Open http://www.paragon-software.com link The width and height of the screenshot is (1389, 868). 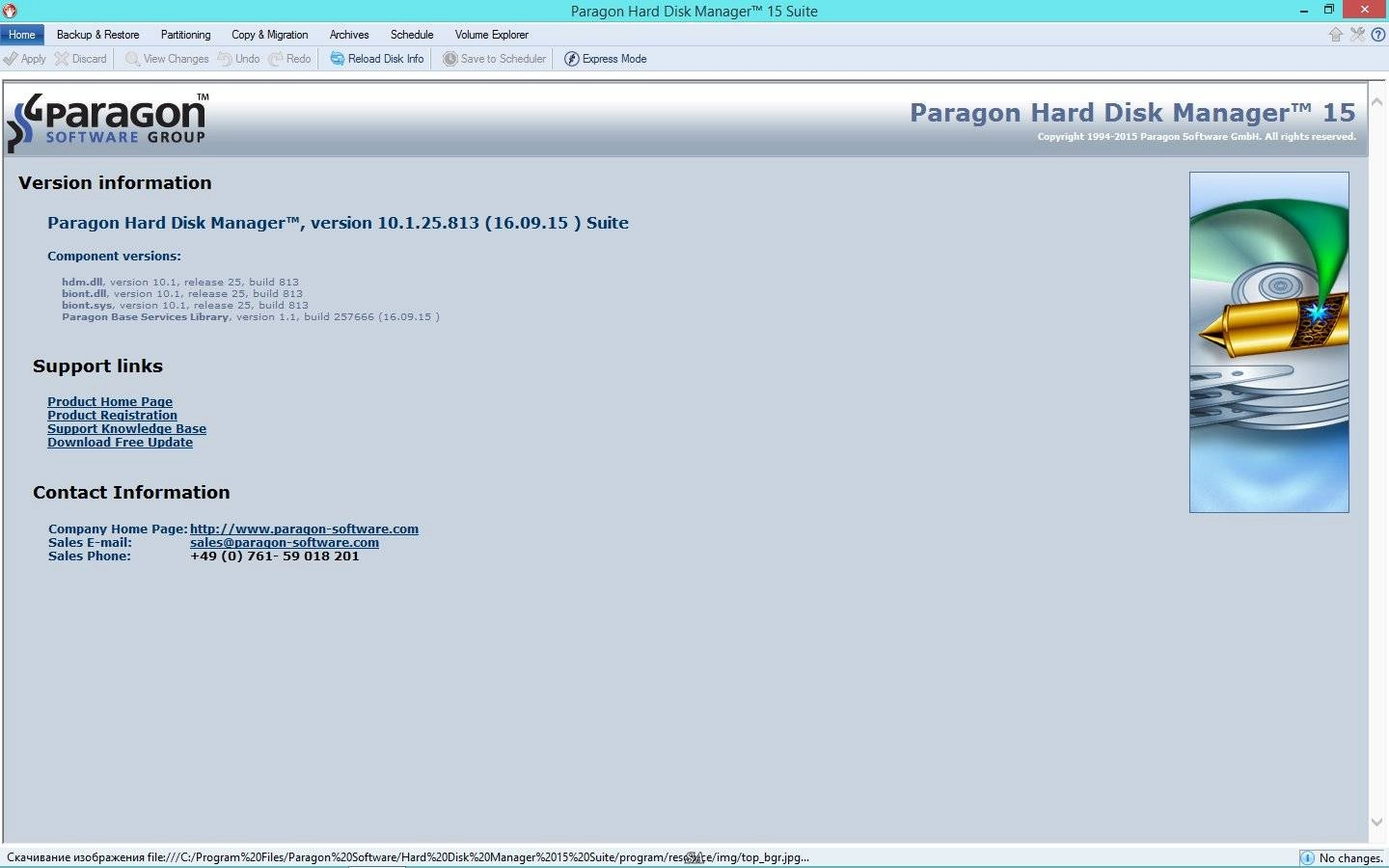coord(304,529)
